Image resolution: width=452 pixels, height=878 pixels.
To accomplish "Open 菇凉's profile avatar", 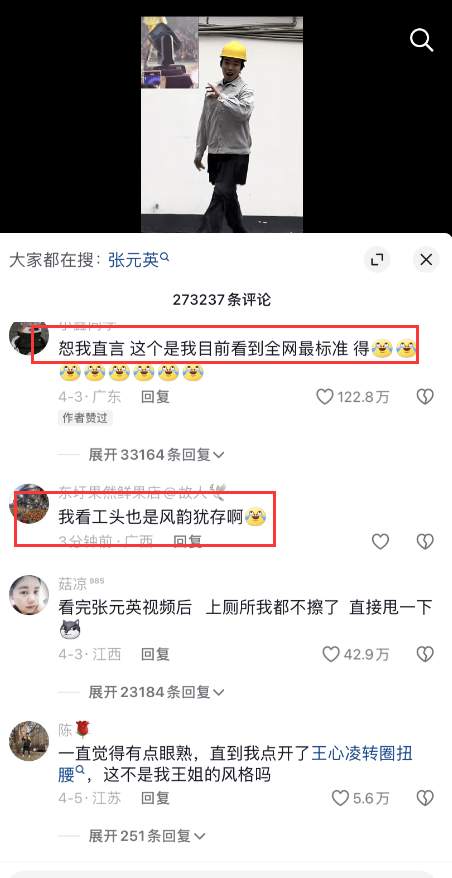I will [29, 595].
